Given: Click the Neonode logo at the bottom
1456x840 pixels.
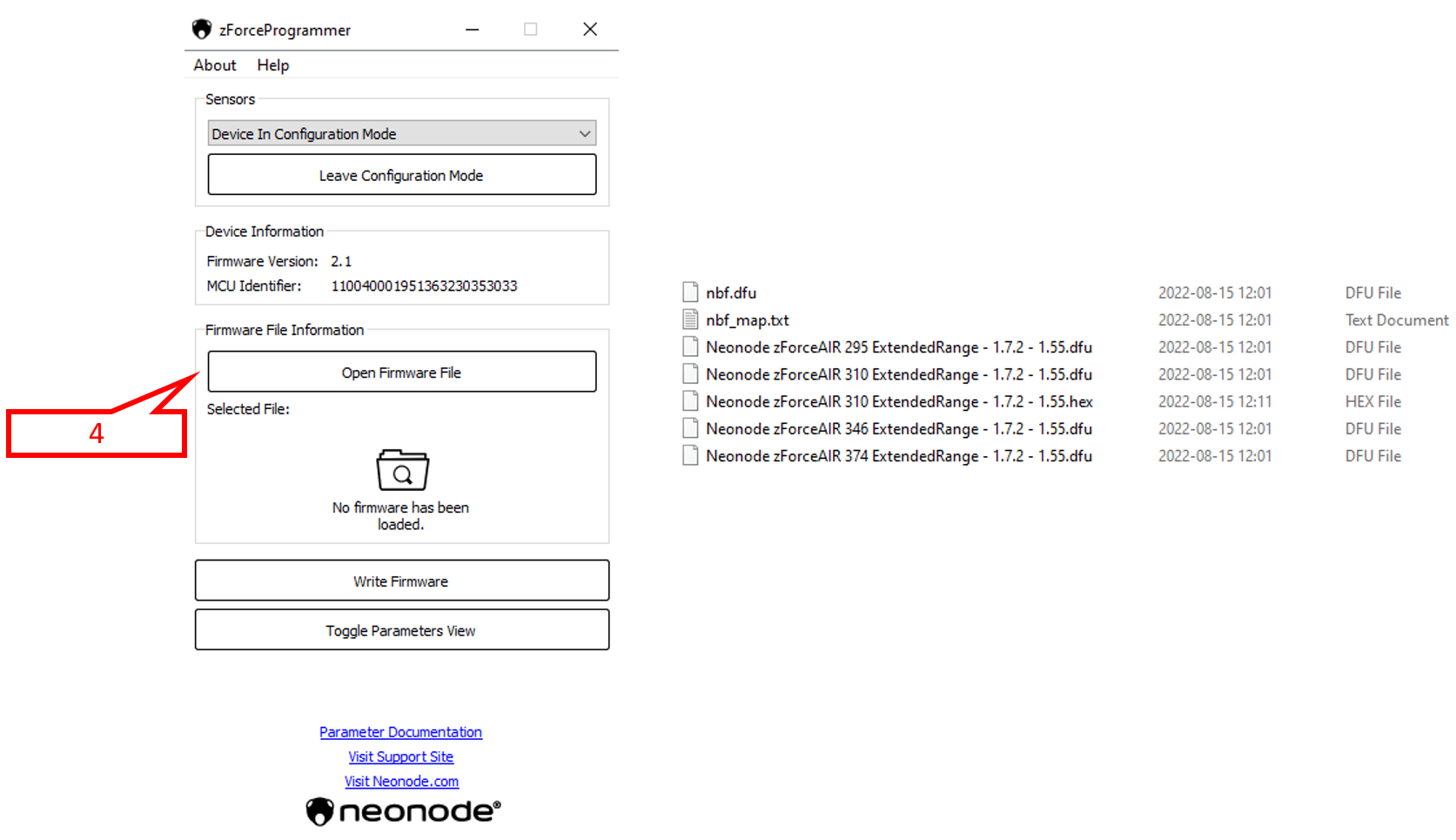Looking at the screenshot, I should [x=403, y=811].
